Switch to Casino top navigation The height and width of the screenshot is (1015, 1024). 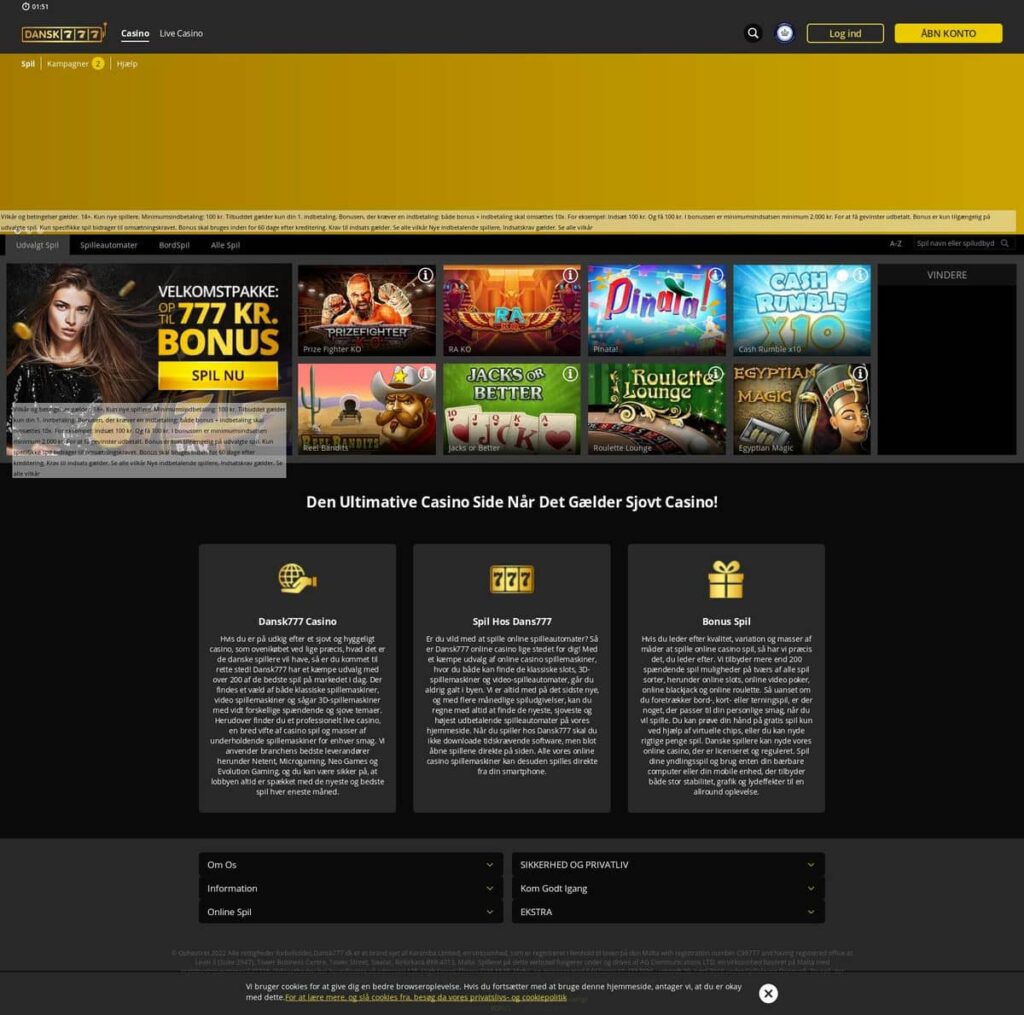135,33
